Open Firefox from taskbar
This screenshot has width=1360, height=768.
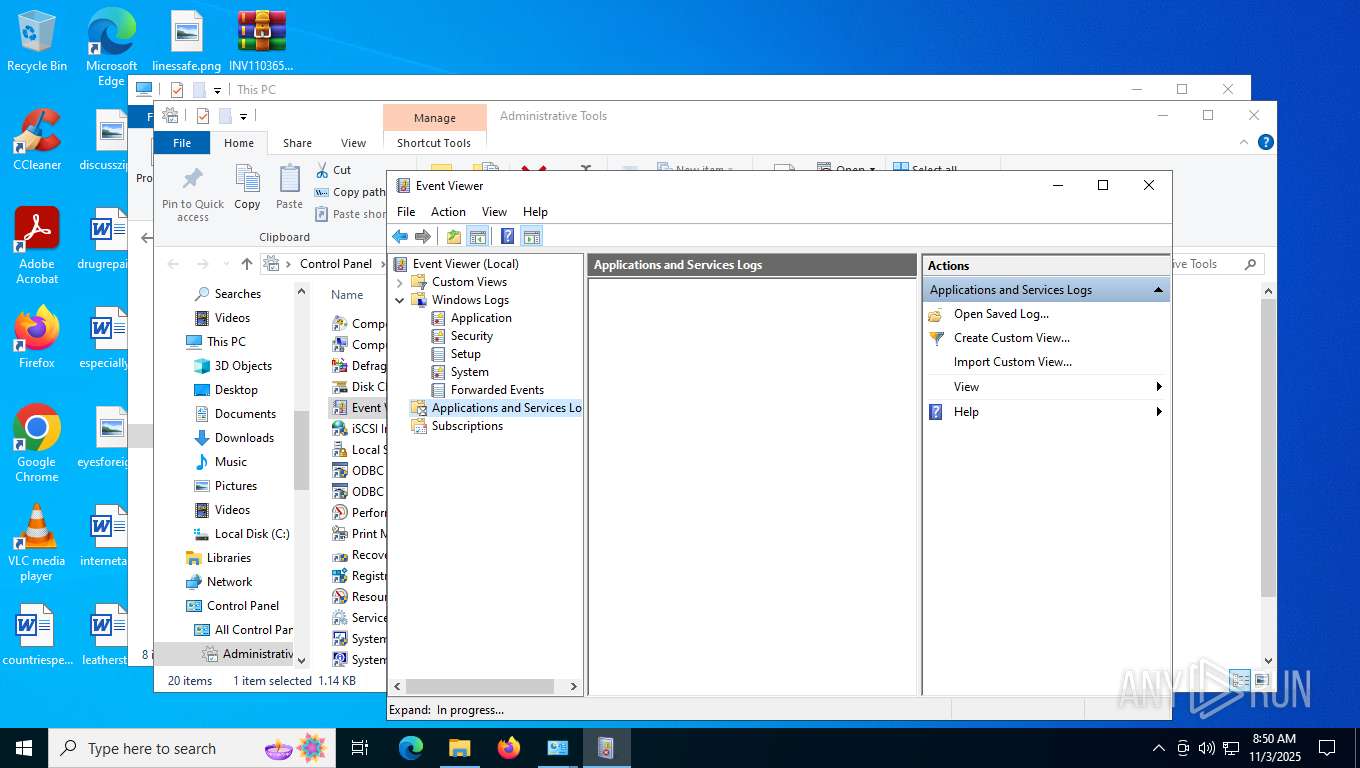coord(509,748)
